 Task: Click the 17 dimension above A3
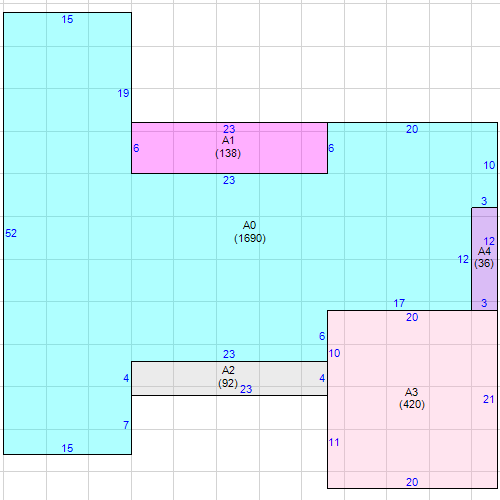(x=399, y=303)
